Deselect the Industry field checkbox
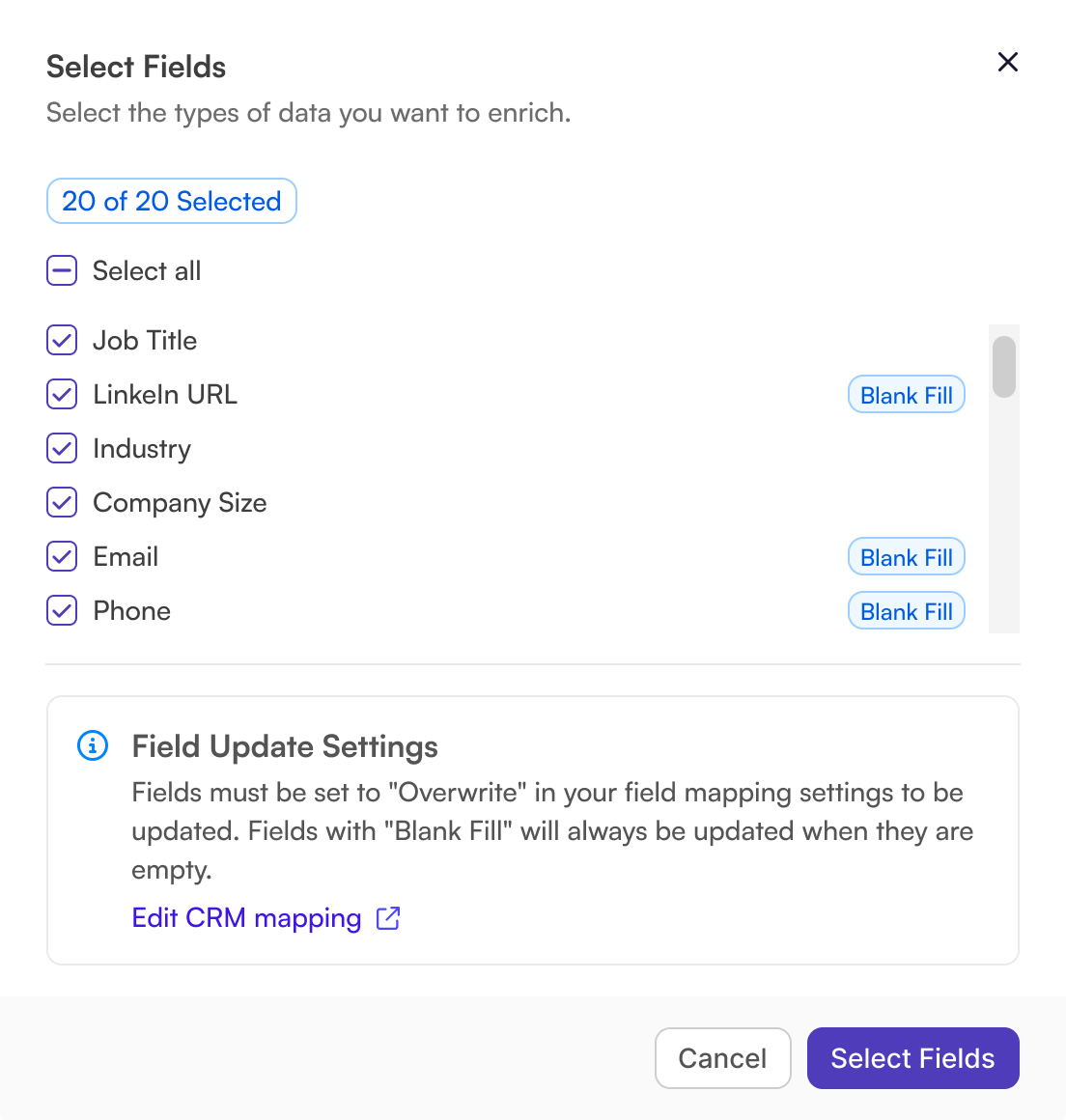 [62, 448]
